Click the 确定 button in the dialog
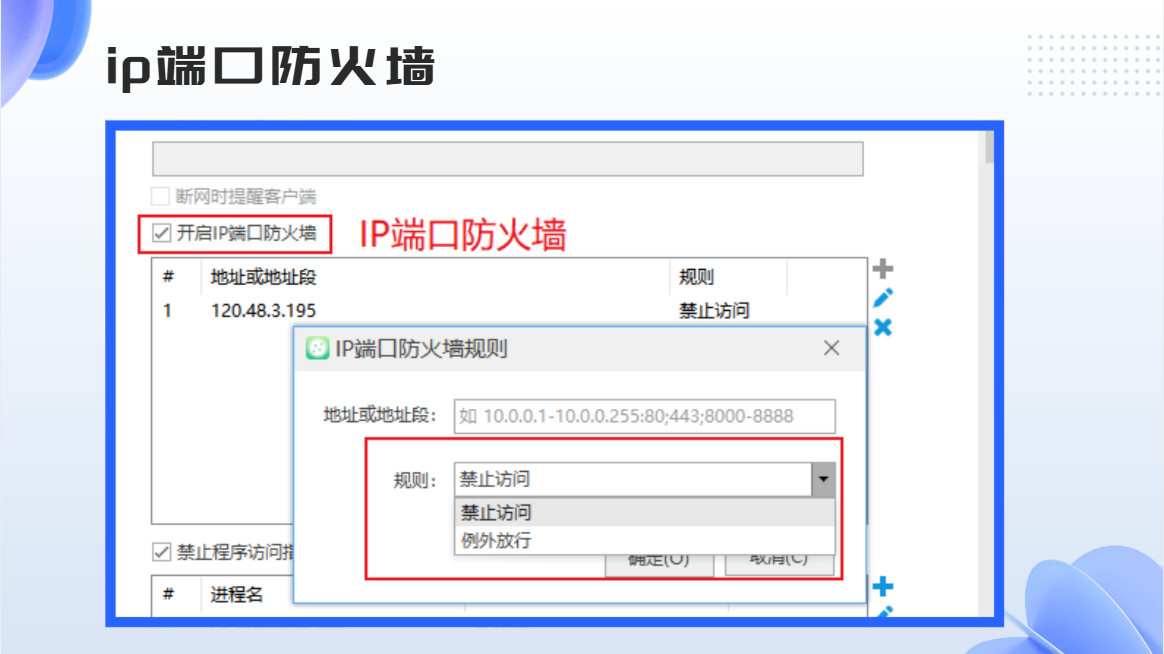Image resolution: width=1164 pixels, height=654 pixels. tap(659, 562)
